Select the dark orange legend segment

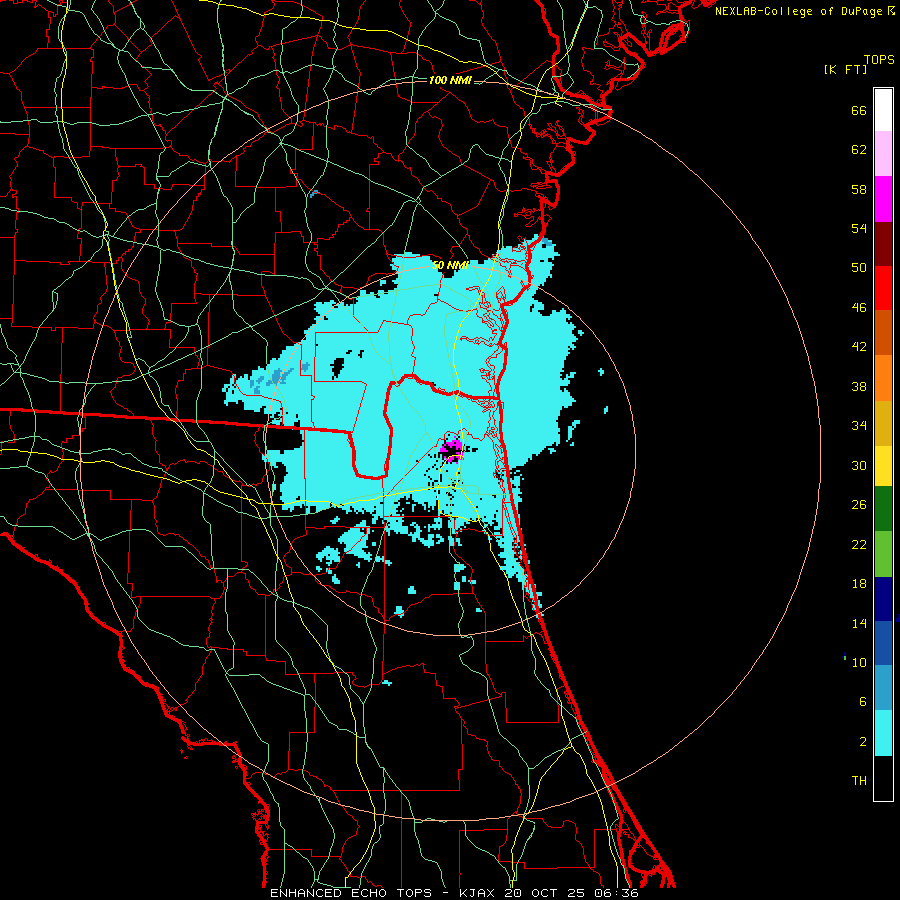pos(883,332)
